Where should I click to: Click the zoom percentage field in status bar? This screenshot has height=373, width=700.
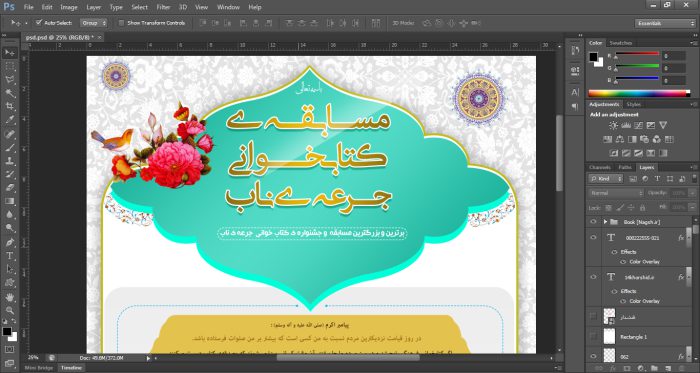[x=33, y=358]
